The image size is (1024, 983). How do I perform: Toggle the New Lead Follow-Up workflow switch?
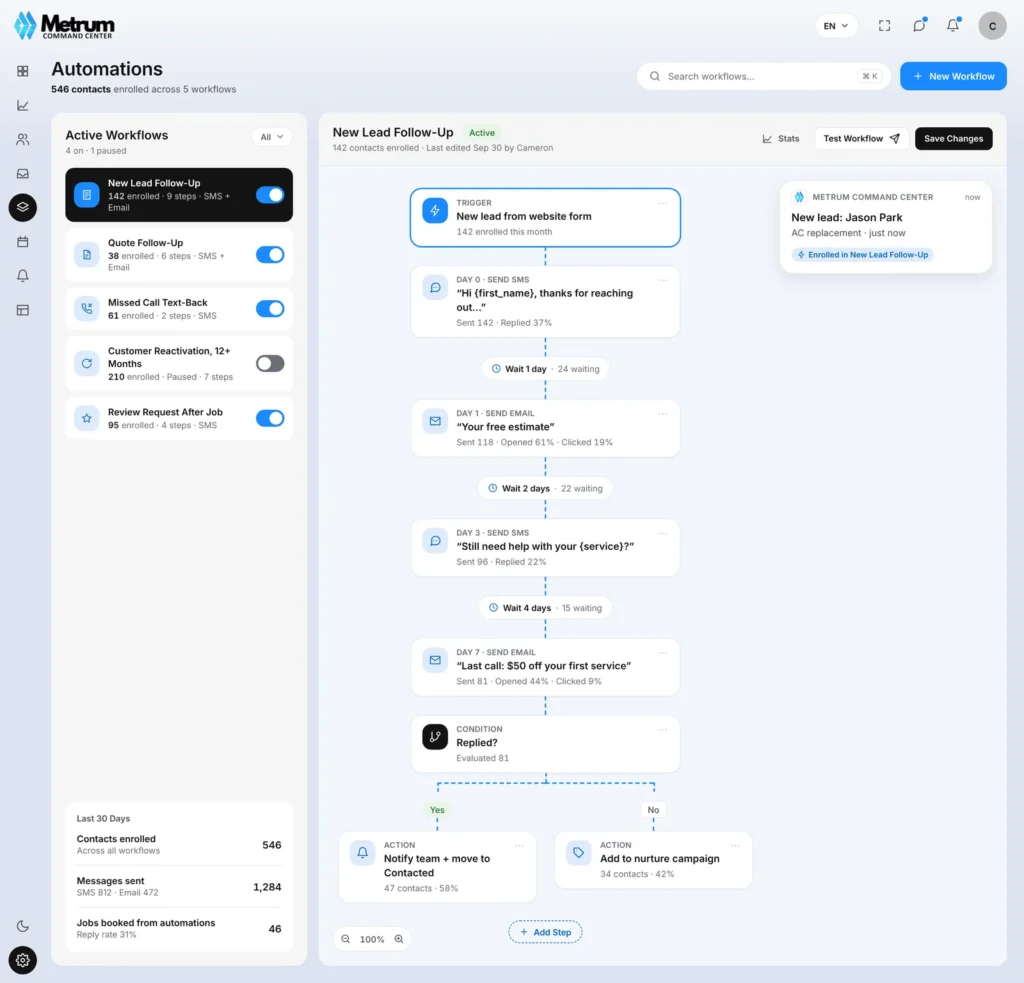[x=270, y=195]
